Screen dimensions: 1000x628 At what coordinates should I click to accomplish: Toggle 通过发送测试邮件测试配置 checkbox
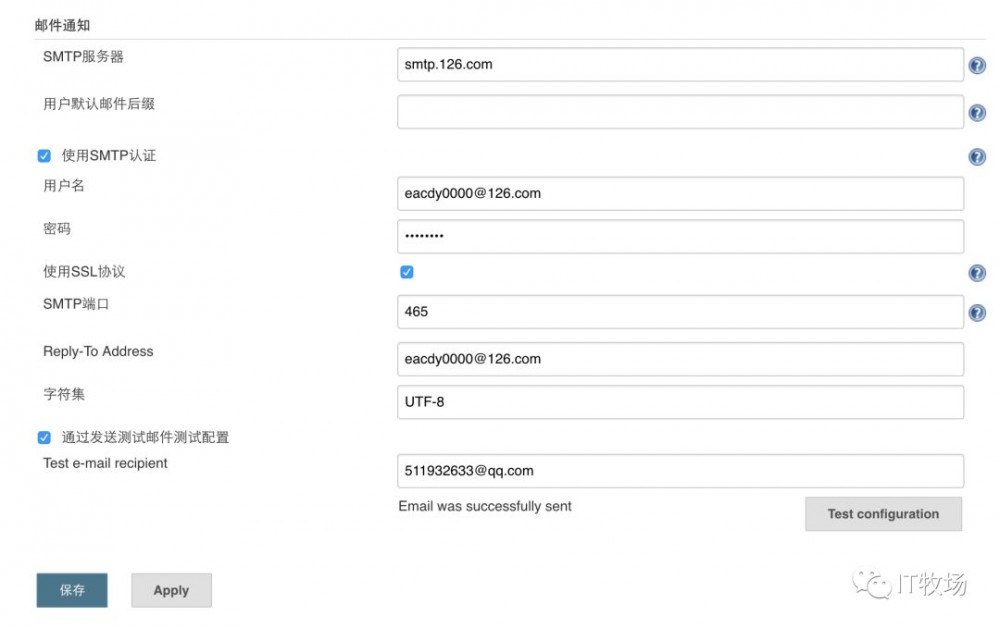pos(44,437)
